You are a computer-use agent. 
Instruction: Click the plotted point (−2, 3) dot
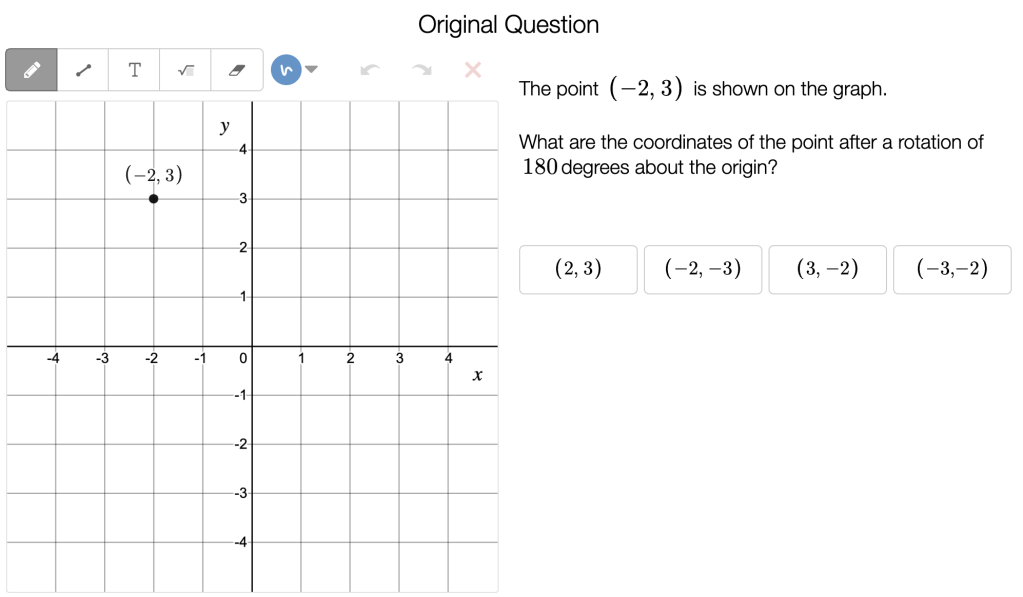[153, 199]
